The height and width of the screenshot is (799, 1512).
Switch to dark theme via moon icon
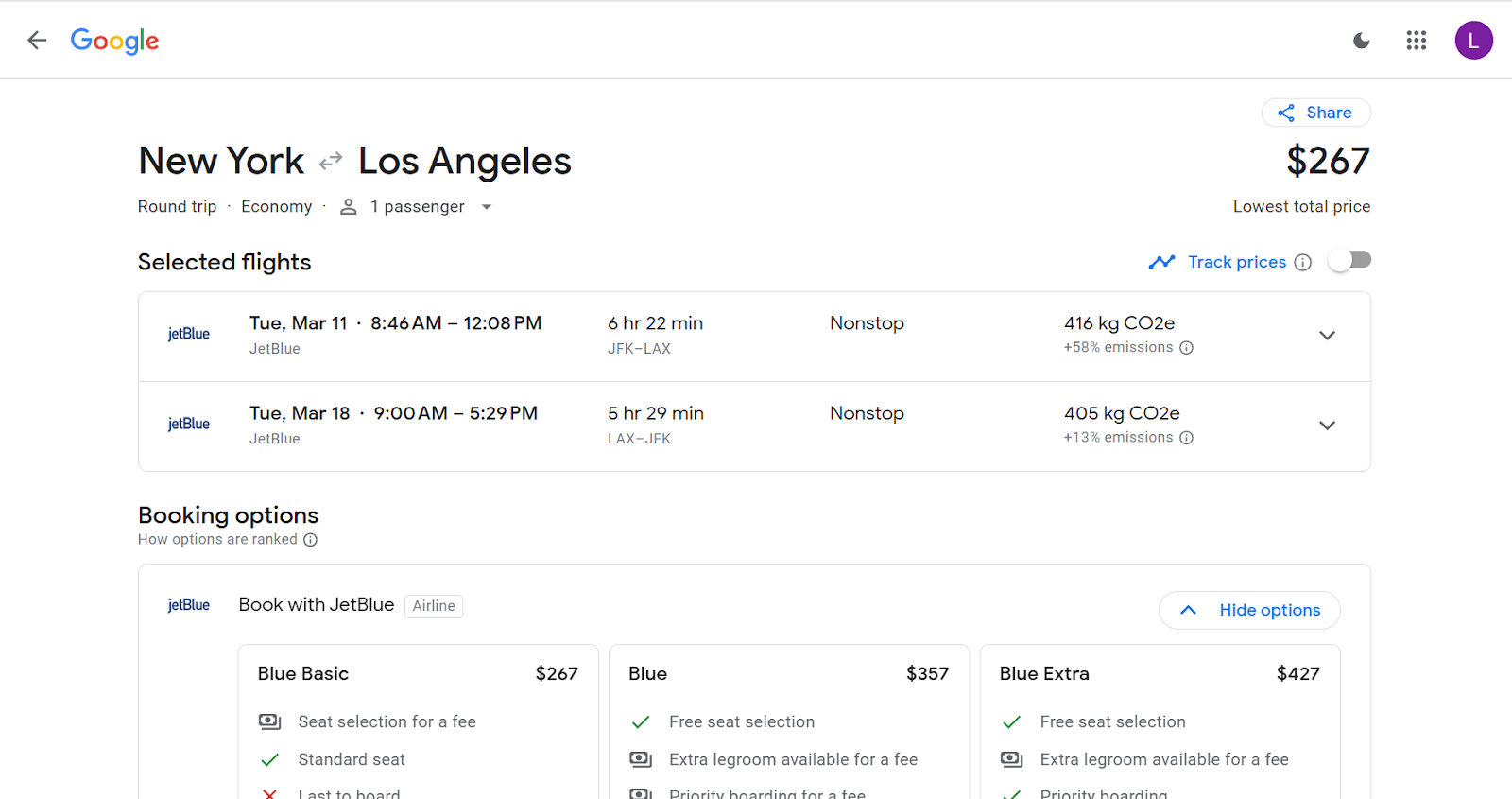1362,41
